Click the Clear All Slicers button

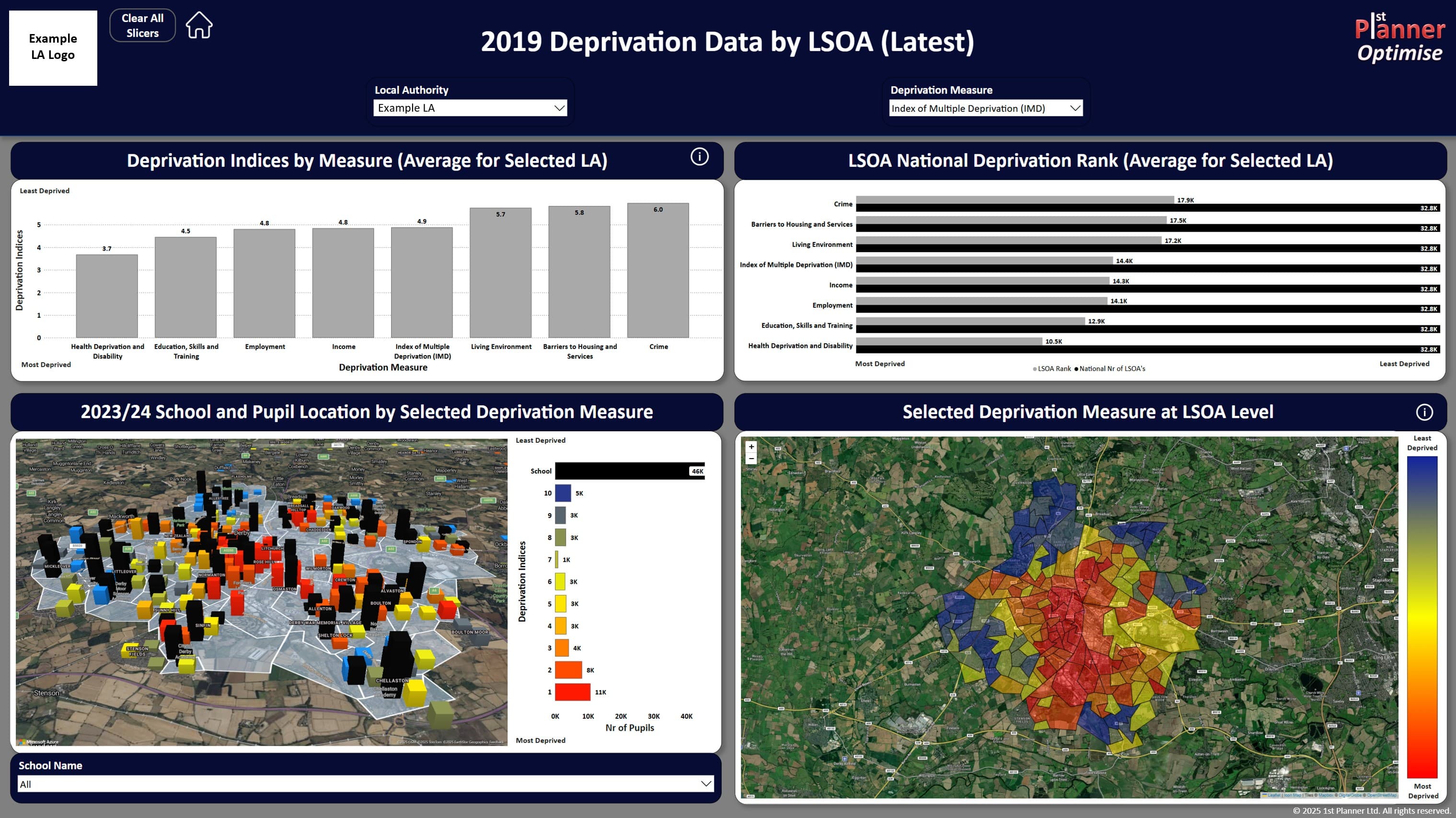tap(141, 25)
